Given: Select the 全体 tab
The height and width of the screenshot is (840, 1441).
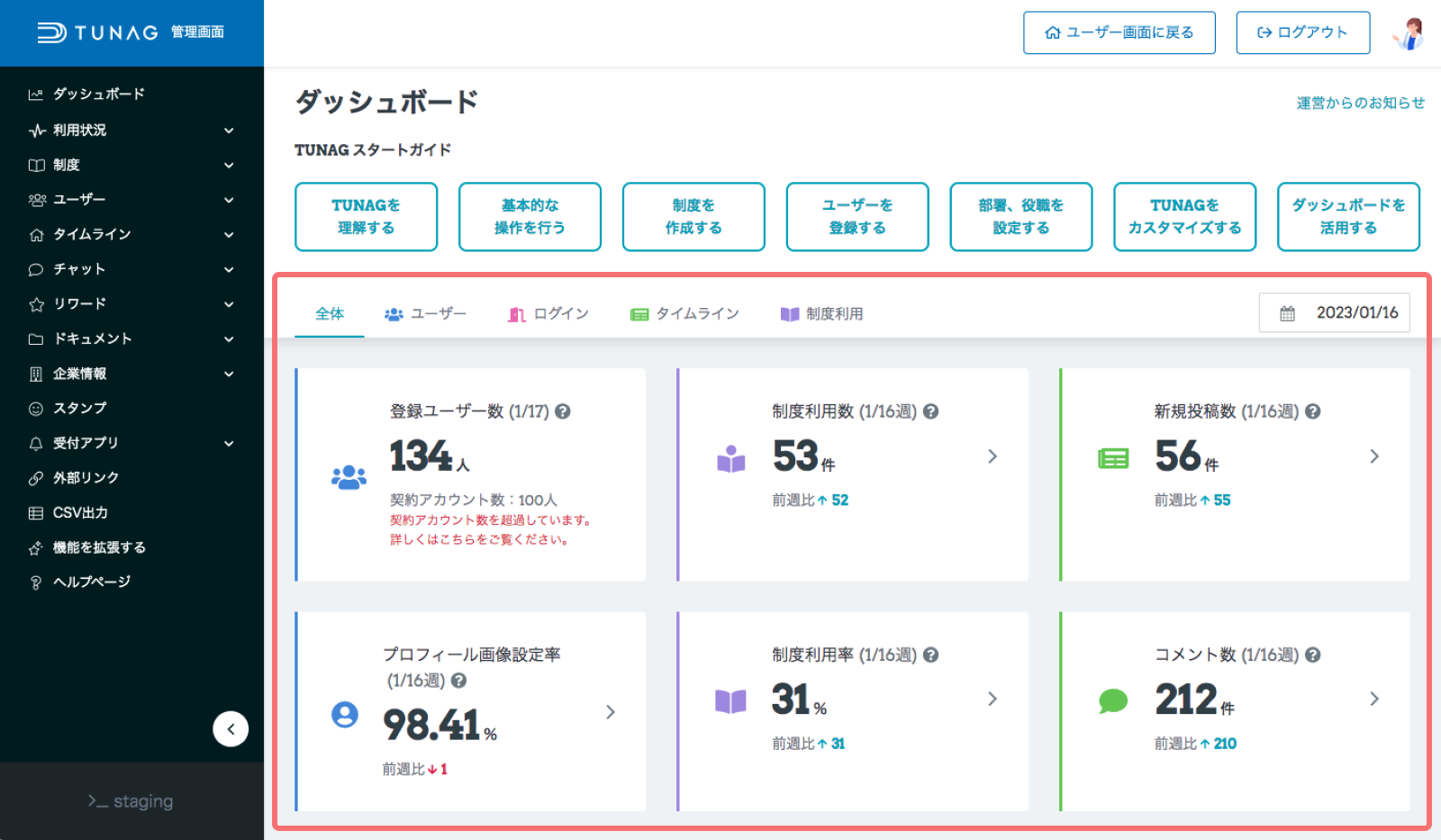Looking at the screenshot, I should point(330,313).
